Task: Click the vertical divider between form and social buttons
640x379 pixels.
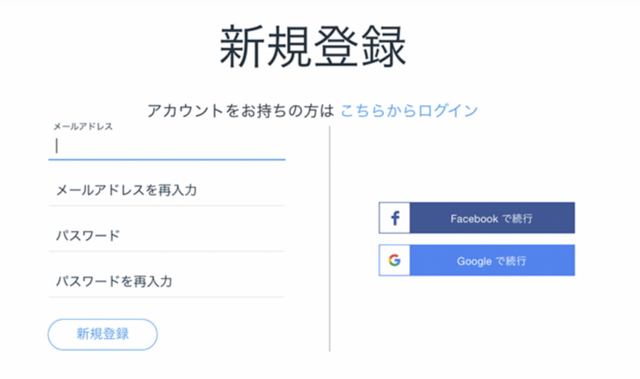Action: point(330,239)
